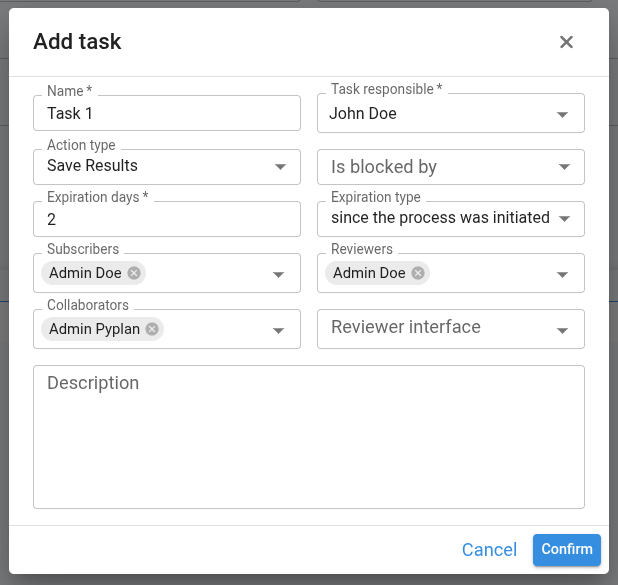Screen dimensions: 618x585
Task: Close the Add task dialog
Action: point(566,42)
